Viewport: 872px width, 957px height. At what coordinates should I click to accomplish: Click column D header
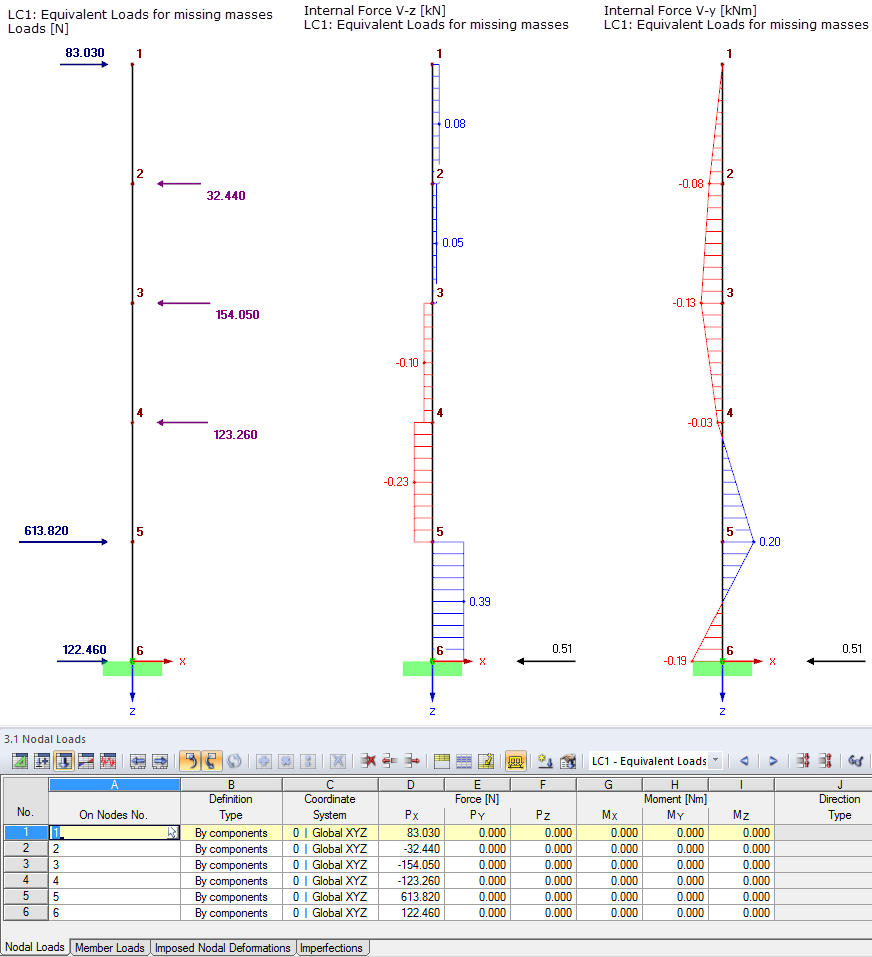point(411,785)
